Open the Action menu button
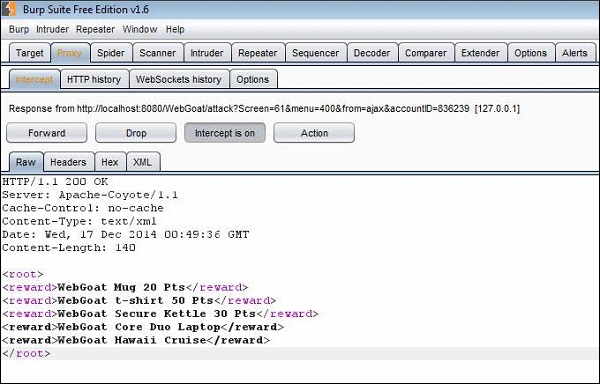This screenshot has width=600, height=384. point(314,133)
